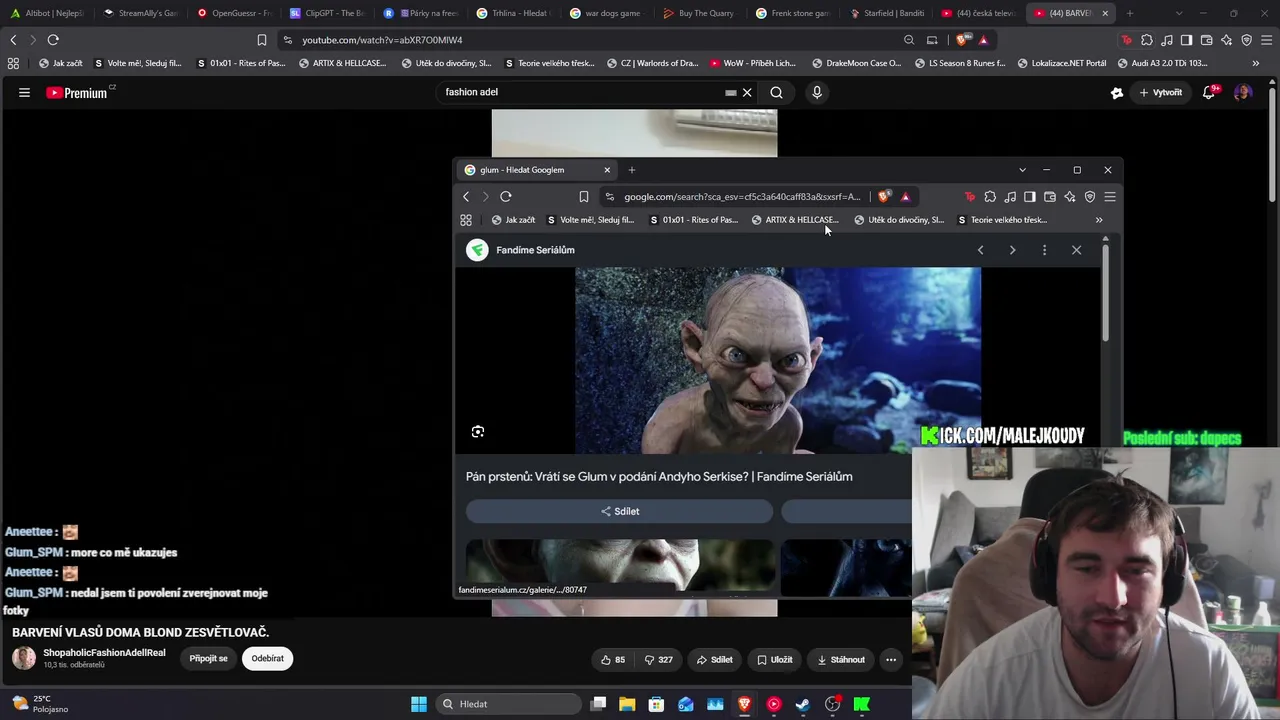Like the video with 85 likes
The height and width of the screenshot is (720, 1280).
click(613, 660)
